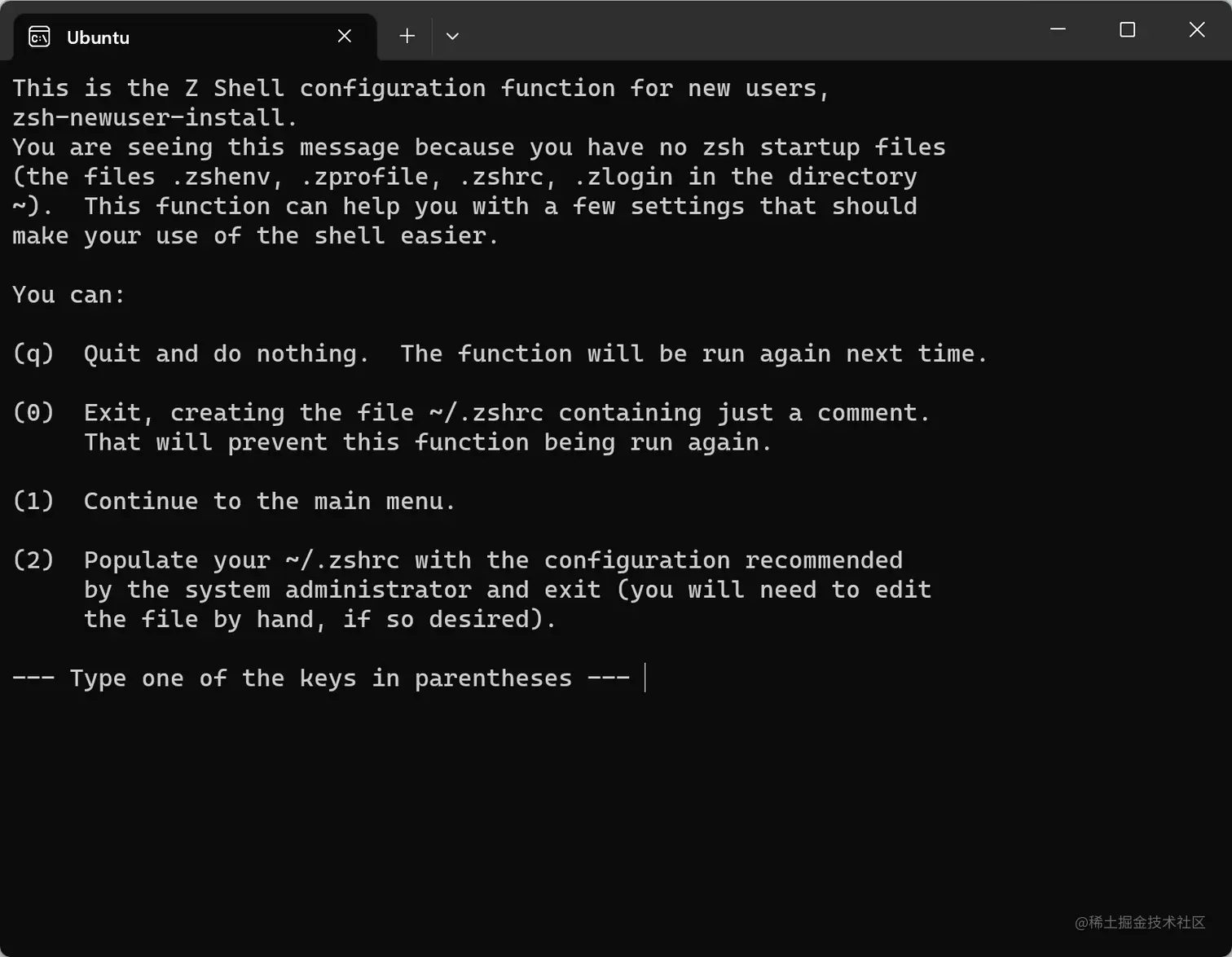Close the Windows Terminal window
Viewport: 1232px width, 957px height.
tap(1196, 29)
